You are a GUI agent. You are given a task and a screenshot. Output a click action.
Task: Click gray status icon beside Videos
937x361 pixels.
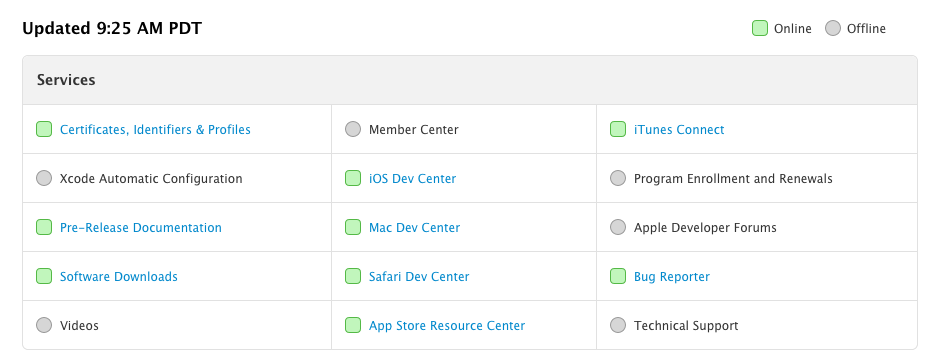pos(44,325)
